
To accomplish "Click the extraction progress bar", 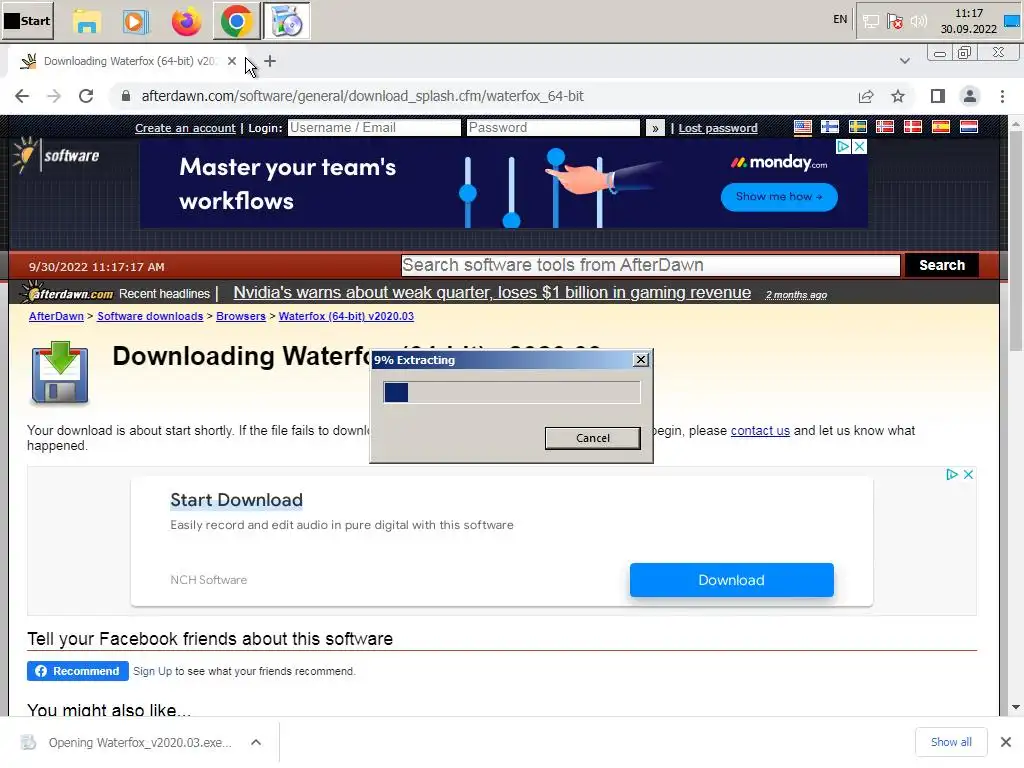I will 512,392.
